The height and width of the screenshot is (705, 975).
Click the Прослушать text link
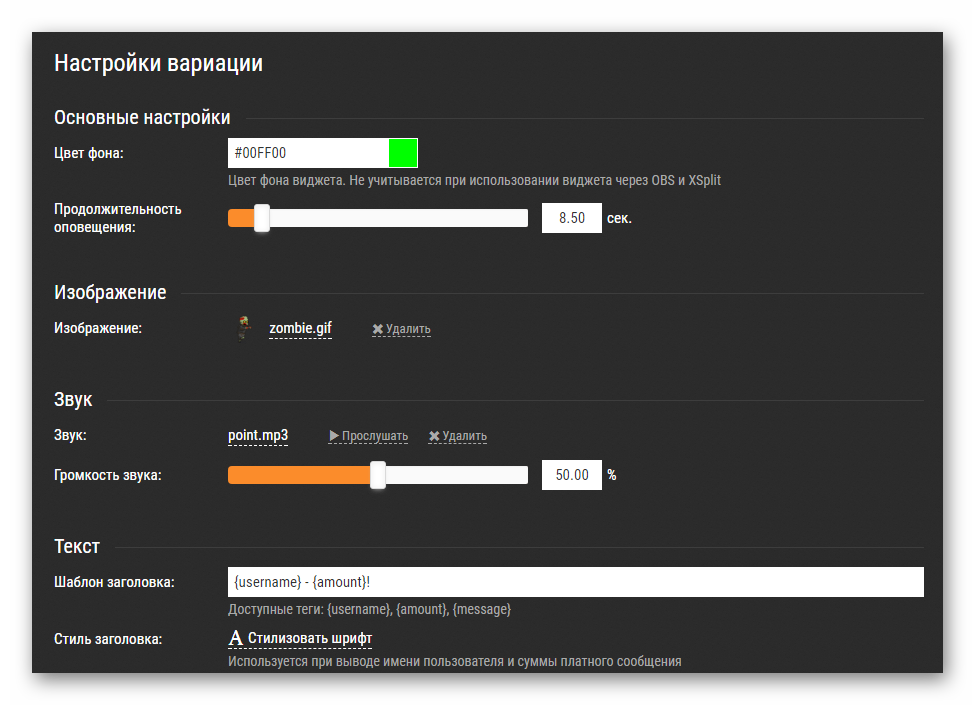point(375,436)
